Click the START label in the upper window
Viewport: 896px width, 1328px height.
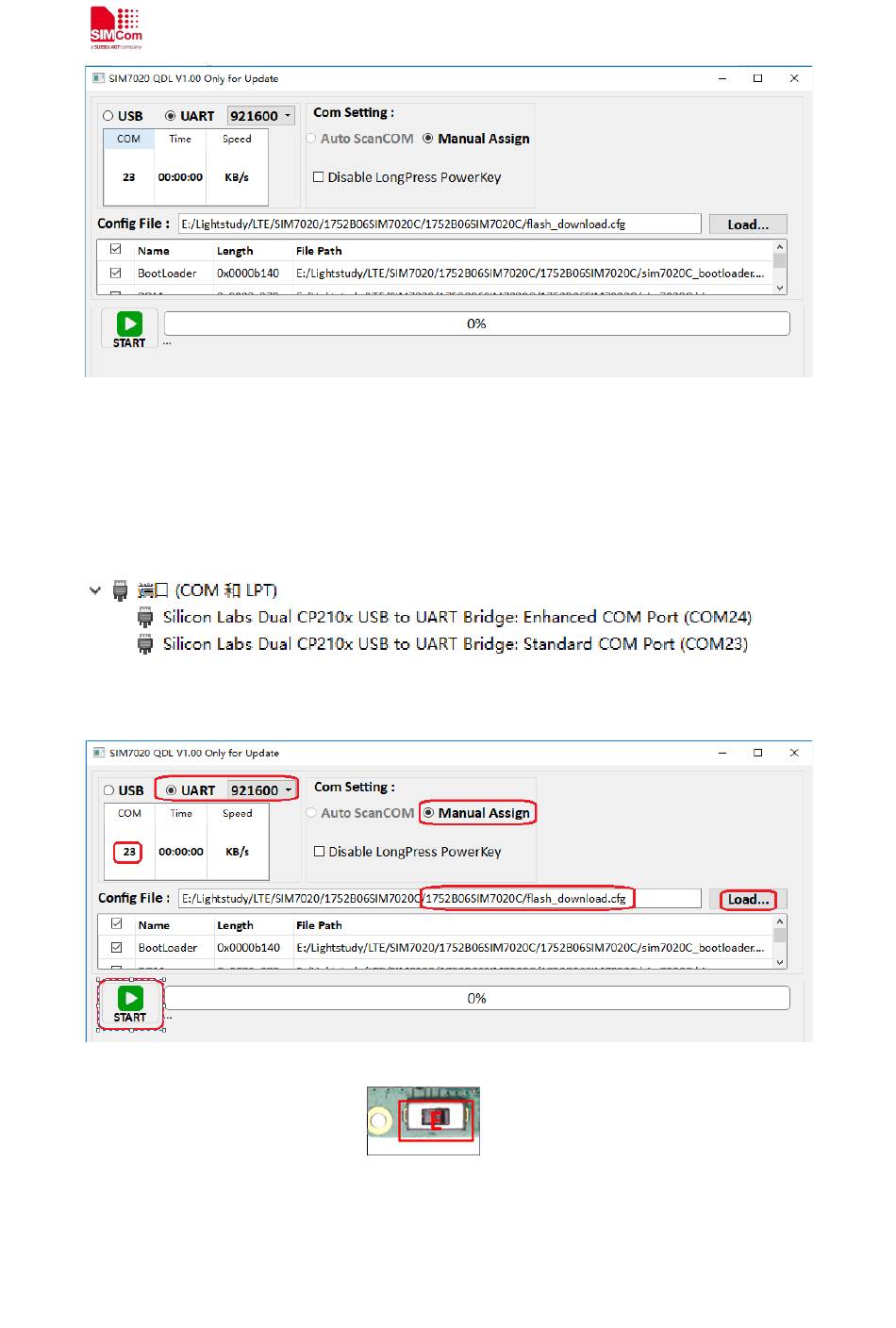[129, 343]
